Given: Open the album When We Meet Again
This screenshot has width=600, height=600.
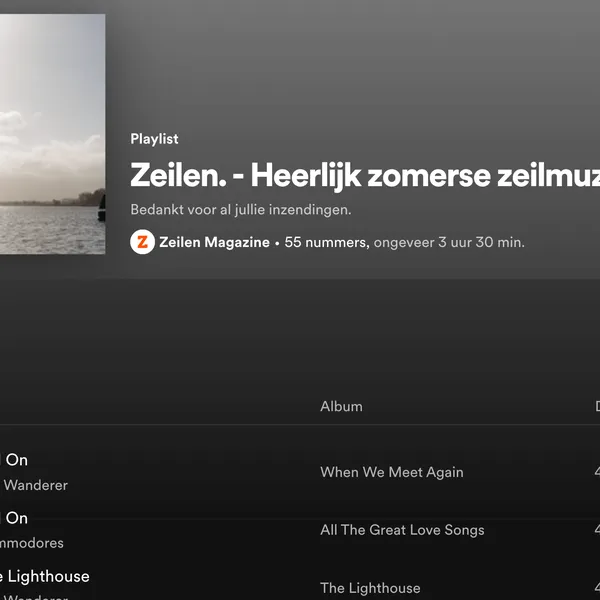Looking at the screenshot, I should coord(392,472).
